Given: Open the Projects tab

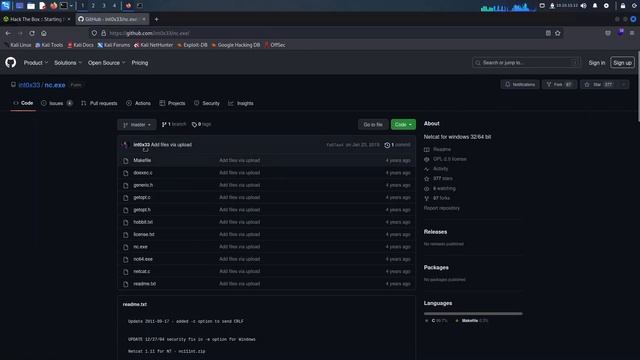Looking at the screenshot, I should (172, 103).
